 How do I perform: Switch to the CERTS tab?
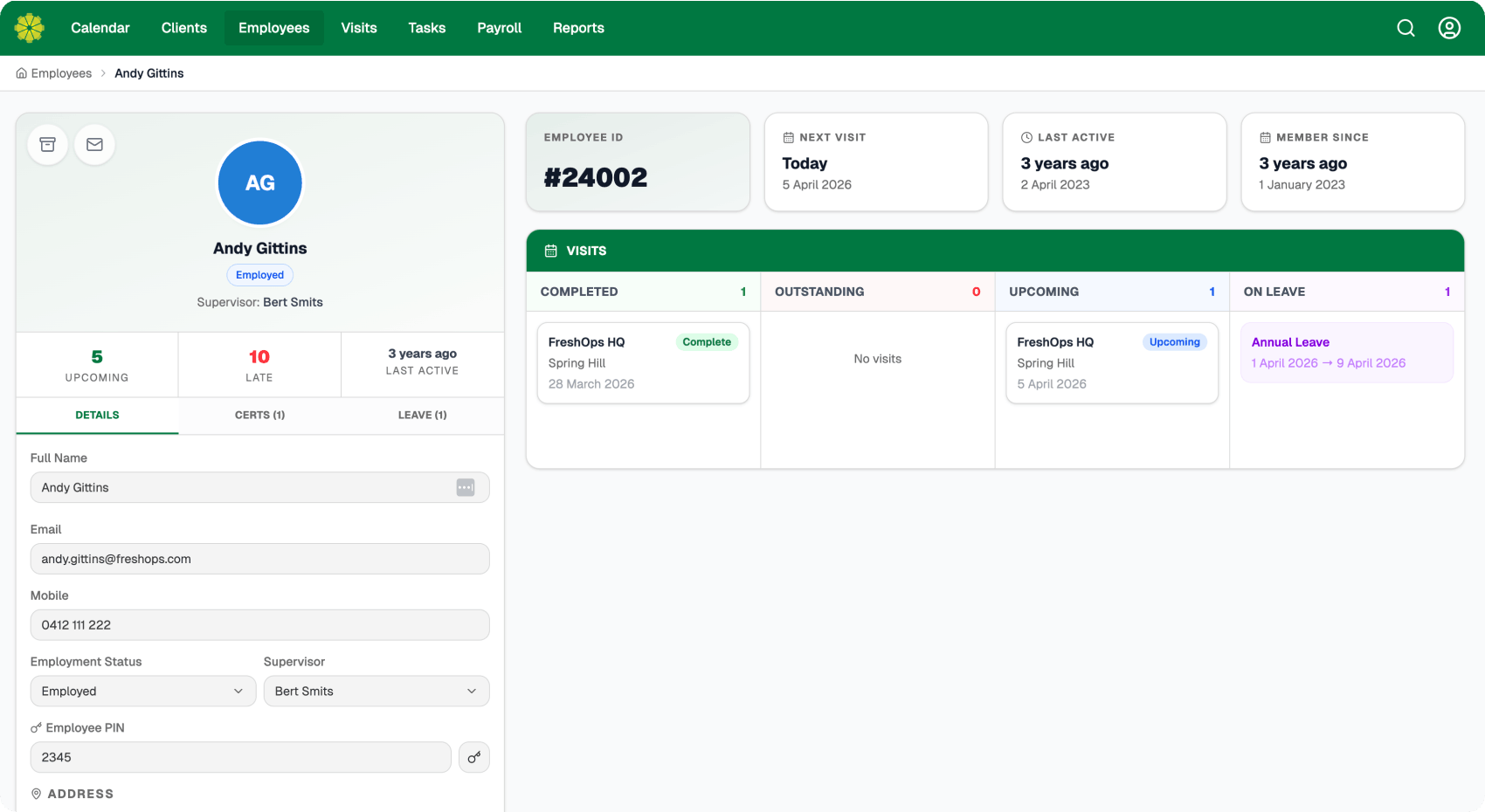pyautogui.click(x=259, y=416)
